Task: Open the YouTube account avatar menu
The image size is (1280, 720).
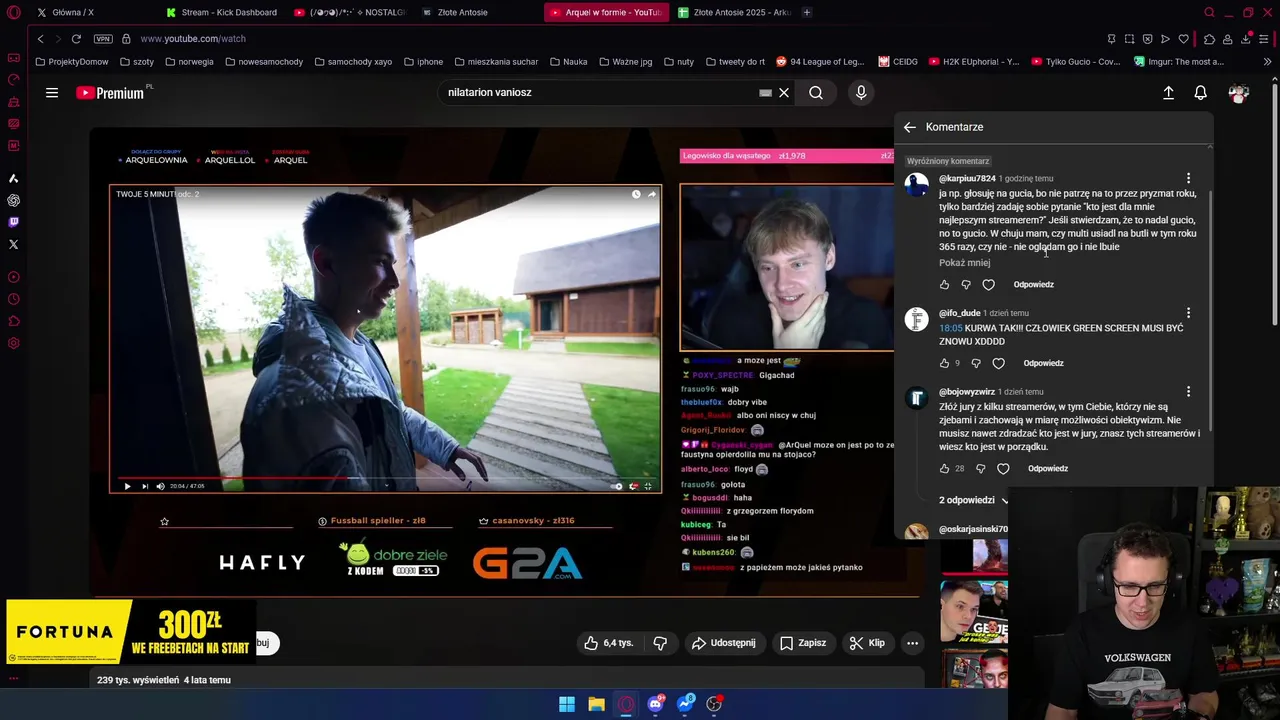Action: click(x=1239, y=93)
